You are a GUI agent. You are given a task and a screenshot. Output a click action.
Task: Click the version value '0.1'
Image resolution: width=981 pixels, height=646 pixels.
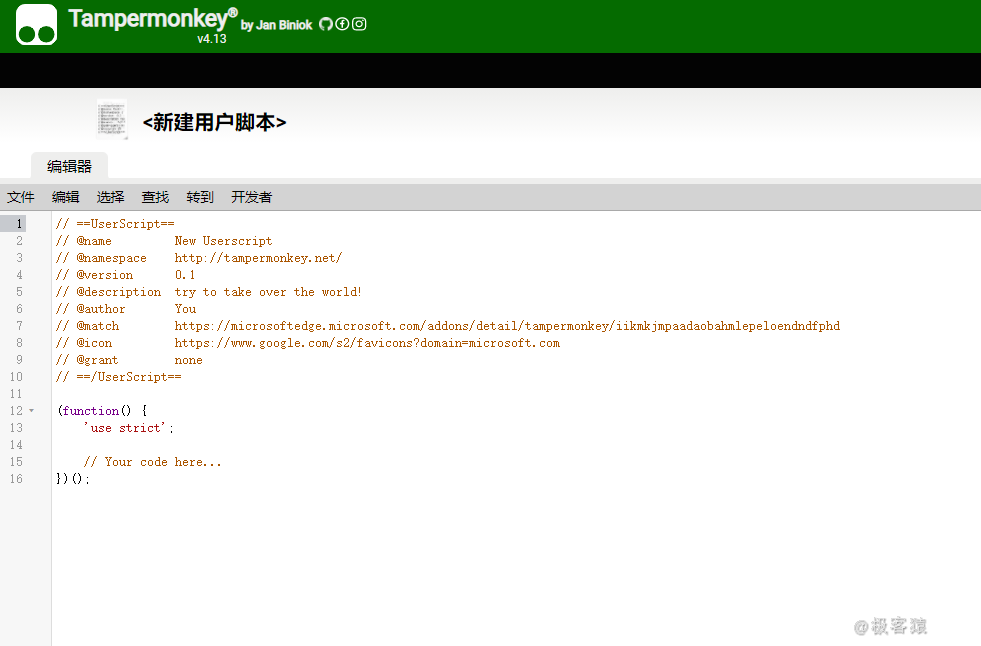(x=185, y=275)
